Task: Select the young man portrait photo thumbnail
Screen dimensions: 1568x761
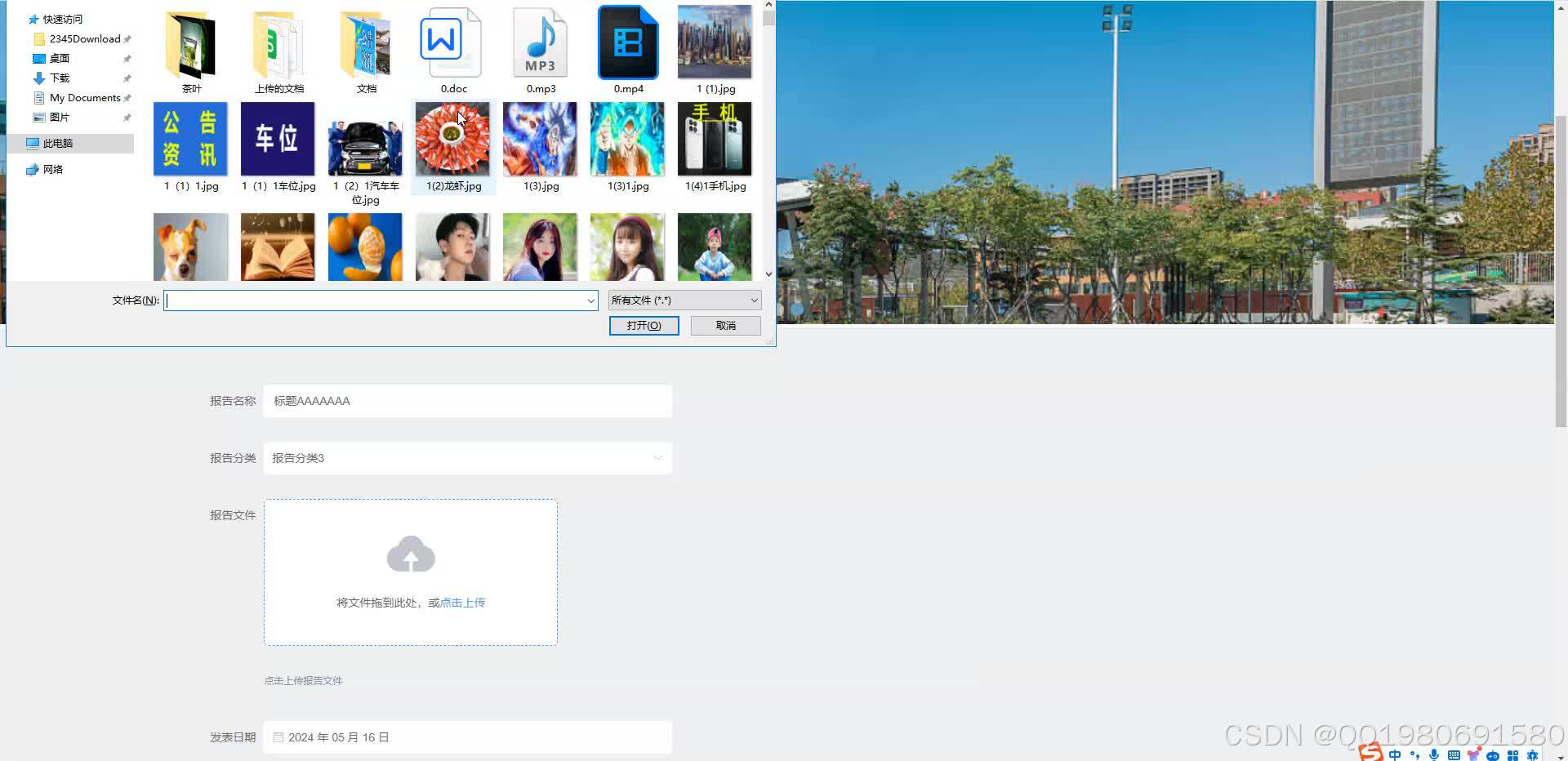Action: pos(452,247)
